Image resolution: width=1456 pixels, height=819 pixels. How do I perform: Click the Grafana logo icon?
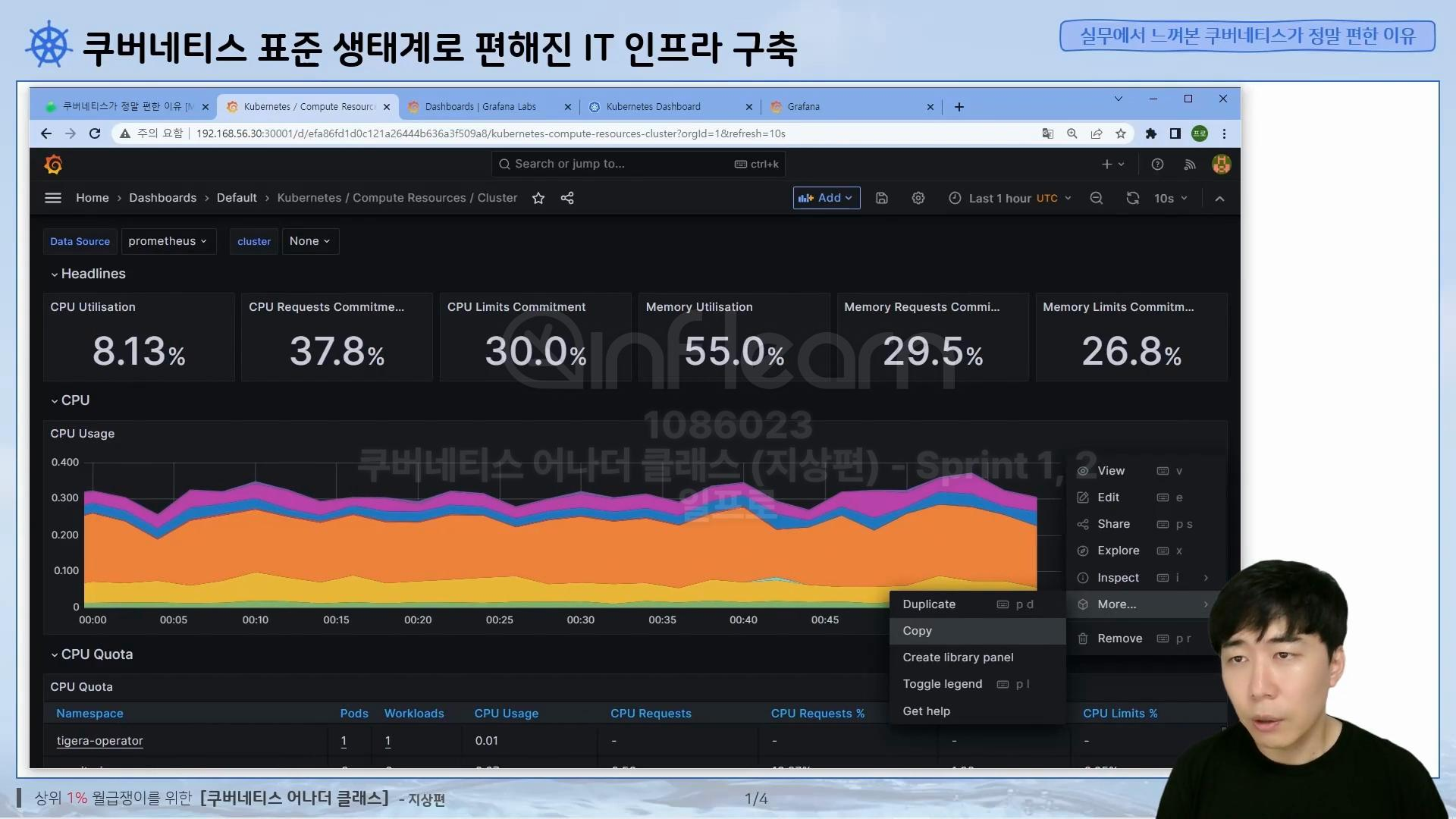coord(53,164)
